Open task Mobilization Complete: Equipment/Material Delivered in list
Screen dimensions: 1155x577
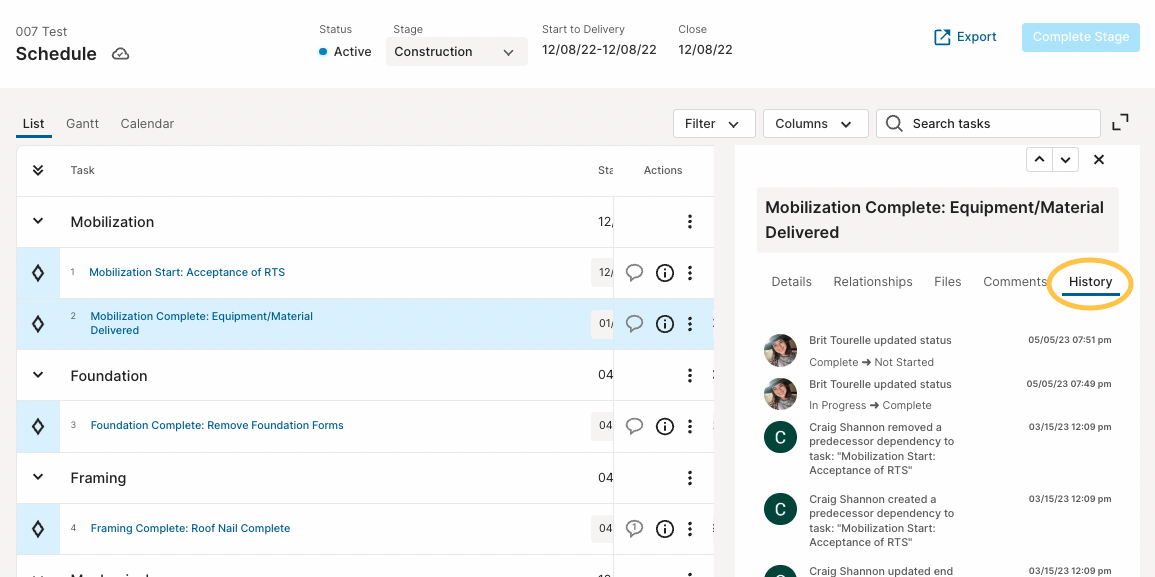coord(201,323)
